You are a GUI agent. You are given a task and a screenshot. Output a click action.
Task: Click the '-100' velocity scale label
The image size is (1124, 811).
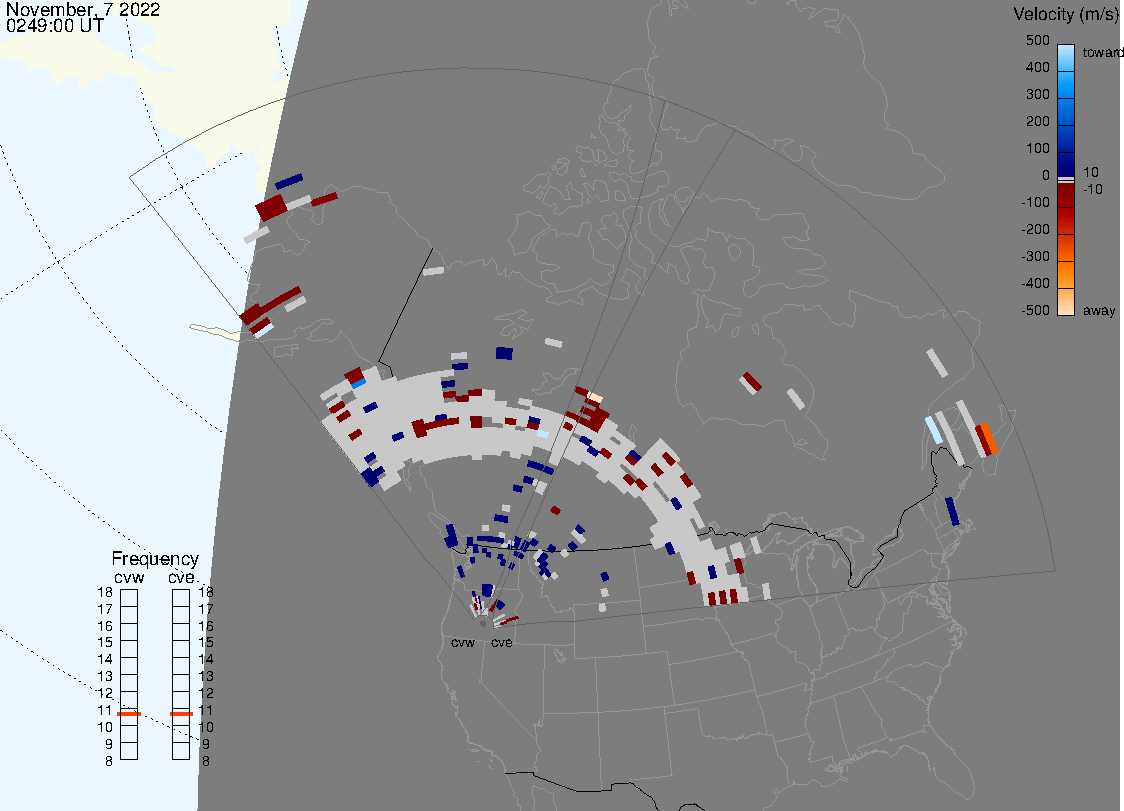click(1035, 203)
